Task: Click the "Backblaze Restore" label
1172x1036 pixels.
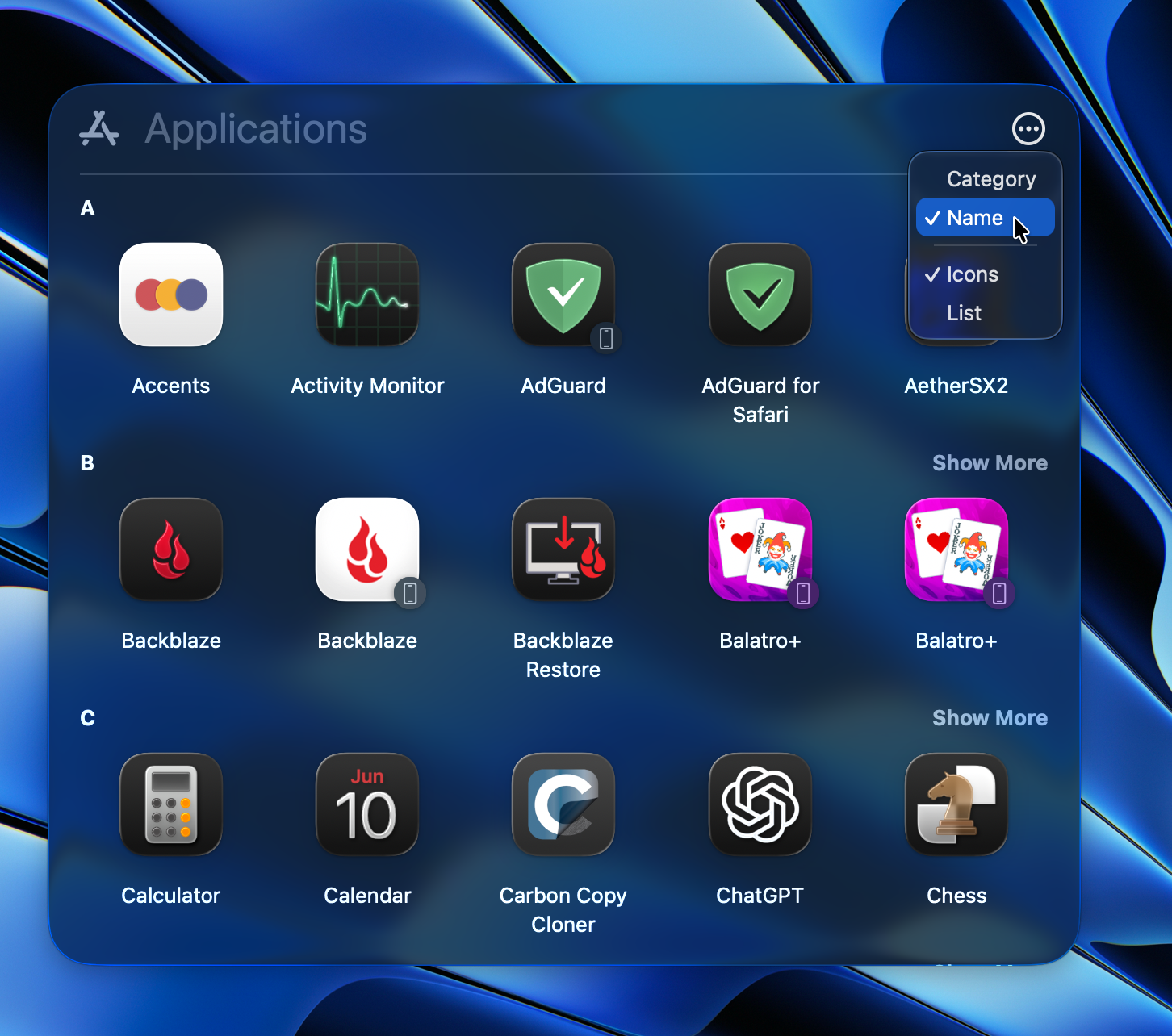Action: click(x=563, y=655)
